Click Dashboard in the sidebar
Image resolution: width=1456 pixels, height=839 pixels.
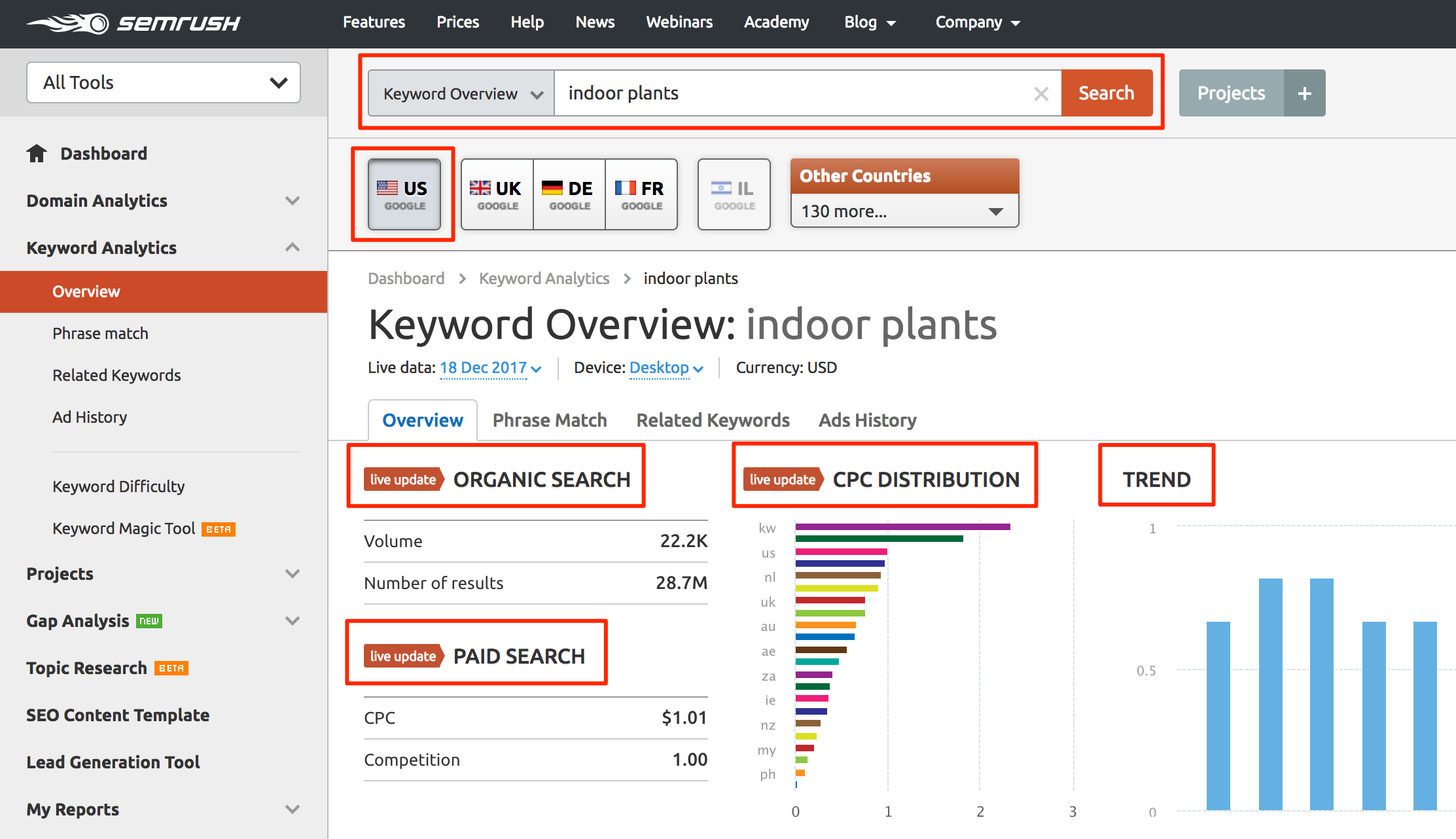[x=103, y=154]
